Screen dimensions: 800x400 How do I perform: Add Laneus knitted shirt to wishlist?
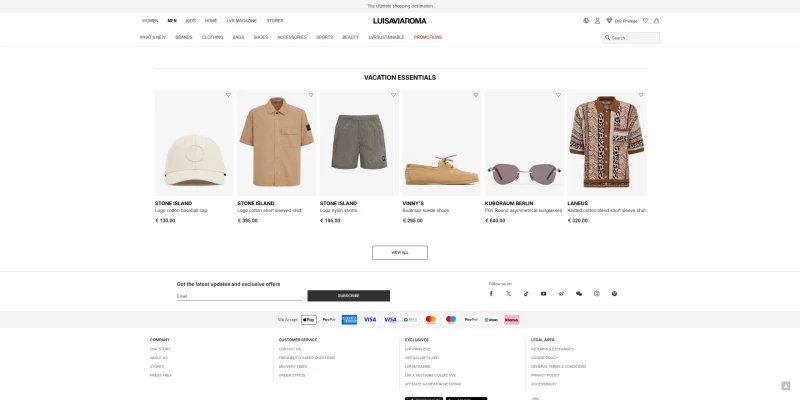641,95
